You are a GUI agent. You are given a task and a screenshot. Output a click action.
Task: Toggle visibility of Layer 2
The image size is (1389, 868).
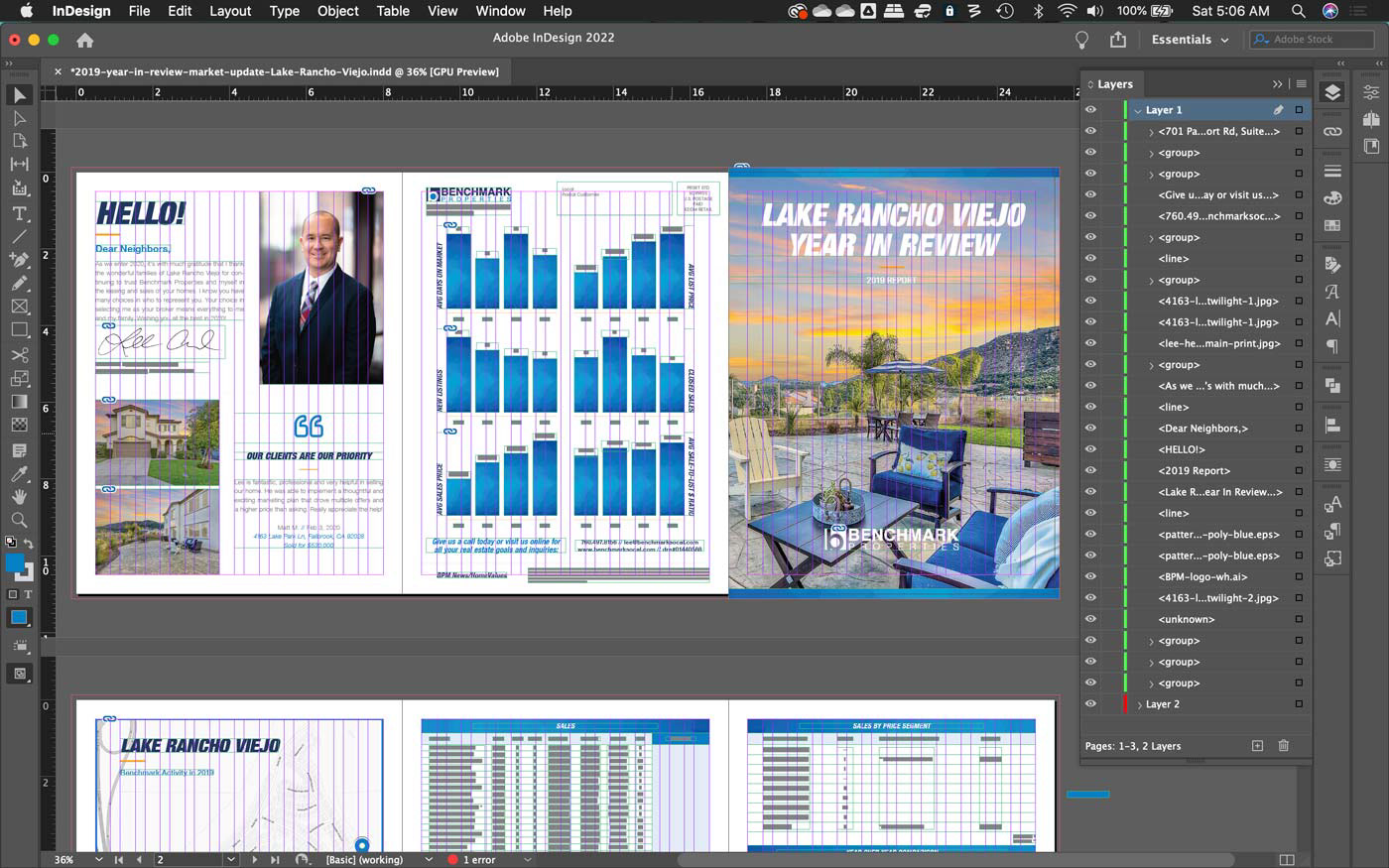(x=1090, y=704)
